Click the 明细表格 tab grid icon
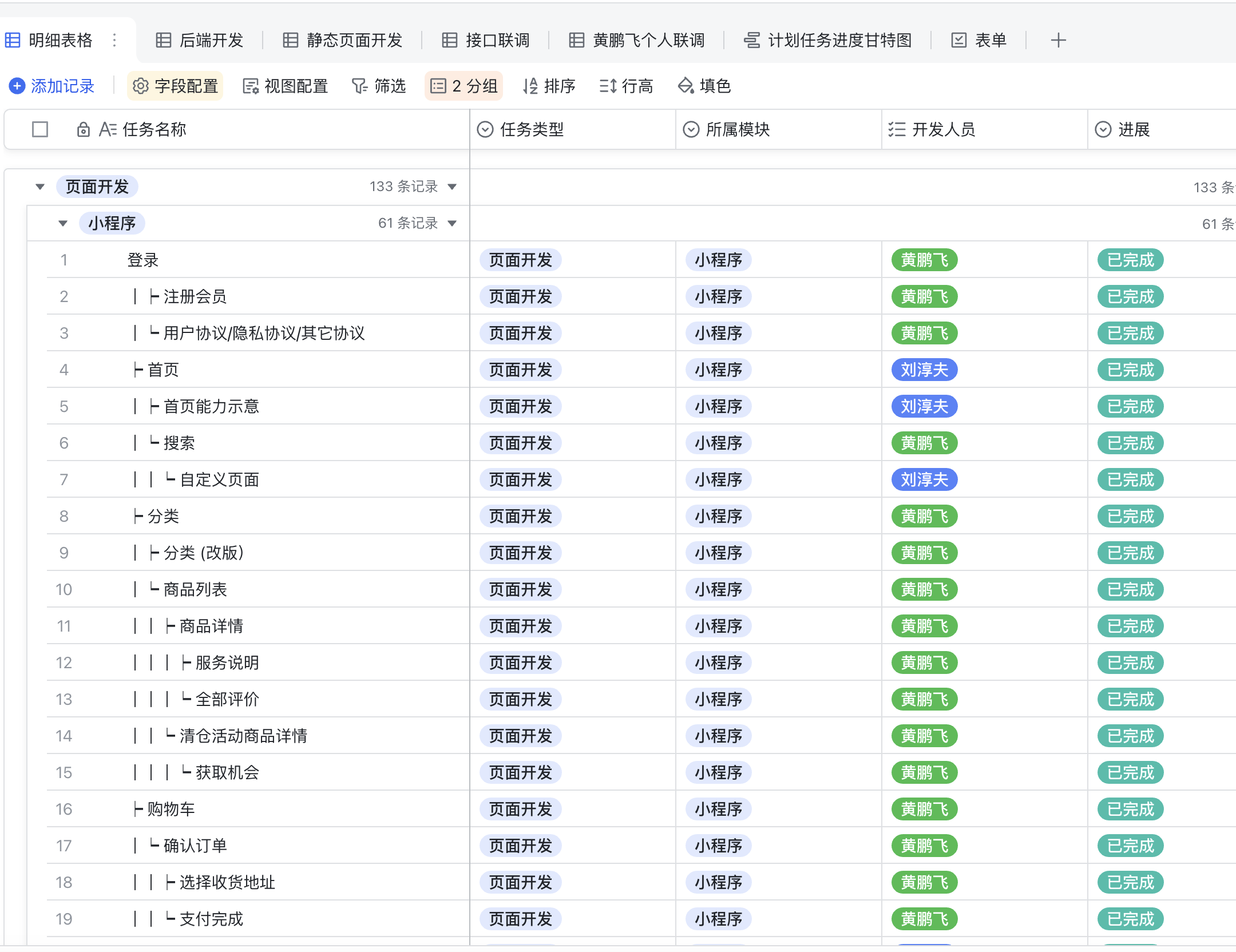Image resolution: width=1236 pixels, height=952 pixels. [13, 40]
